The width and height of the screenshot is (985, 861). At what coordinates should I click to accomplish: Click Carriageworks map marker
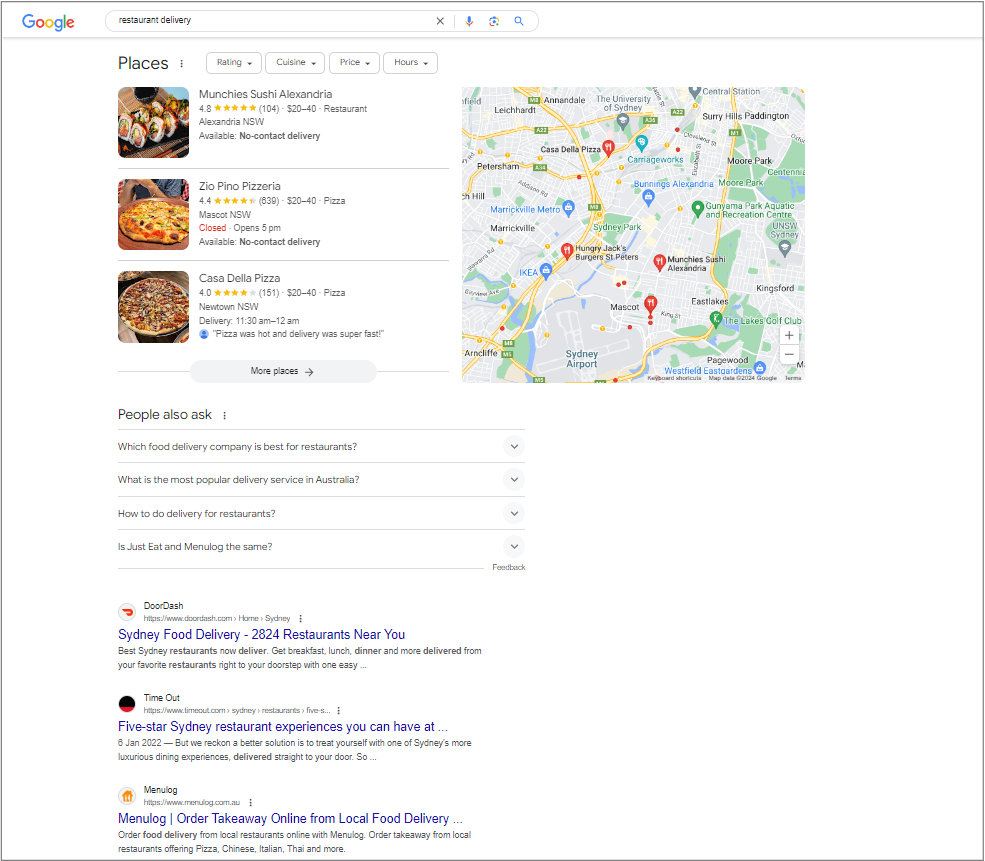tap(641, 143)
